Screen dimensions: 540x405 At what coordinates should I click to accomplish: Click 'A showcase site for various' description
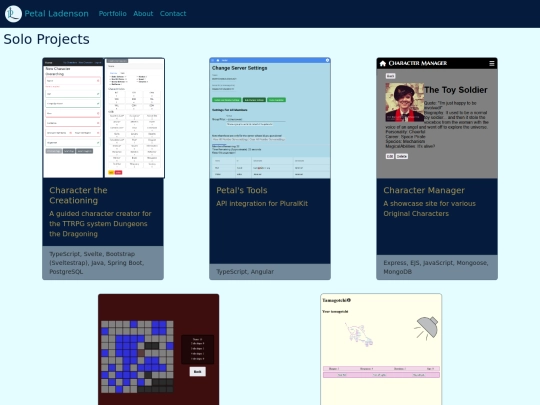pyautogui.click(x=429, y=204)
